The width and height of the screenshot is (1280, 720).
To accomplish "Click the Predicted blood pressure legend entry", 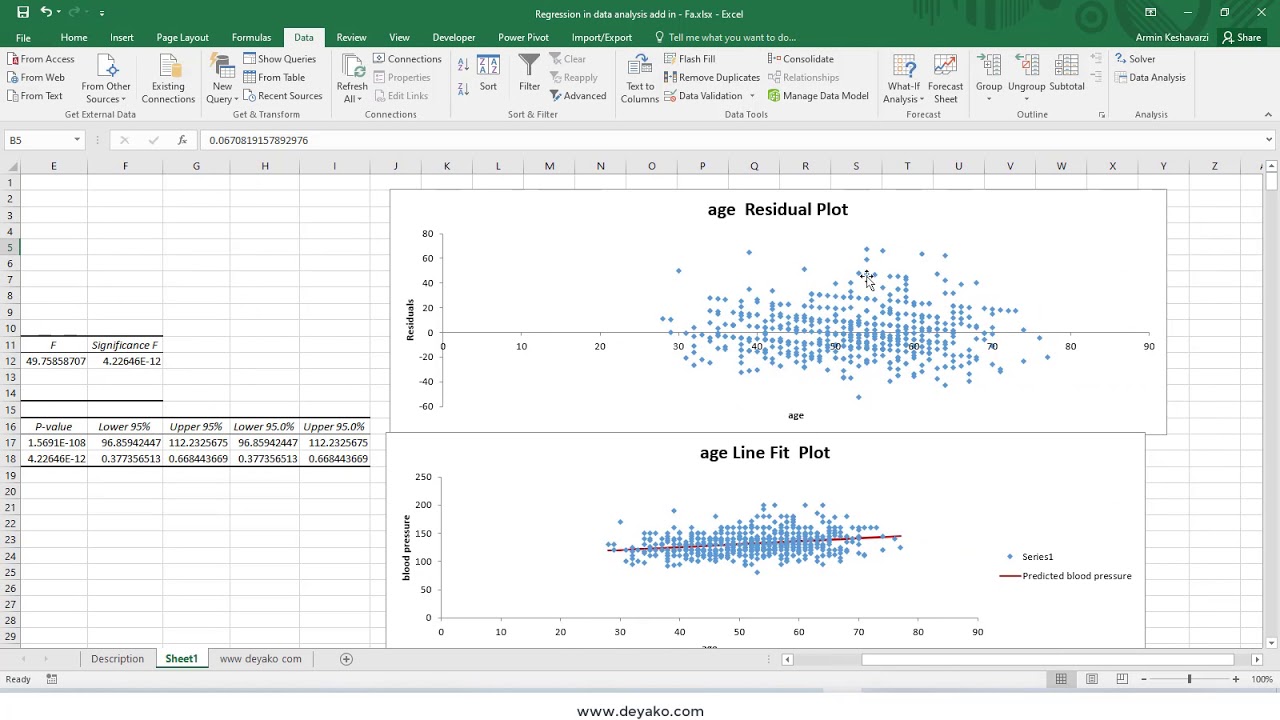I will 1066,576.
